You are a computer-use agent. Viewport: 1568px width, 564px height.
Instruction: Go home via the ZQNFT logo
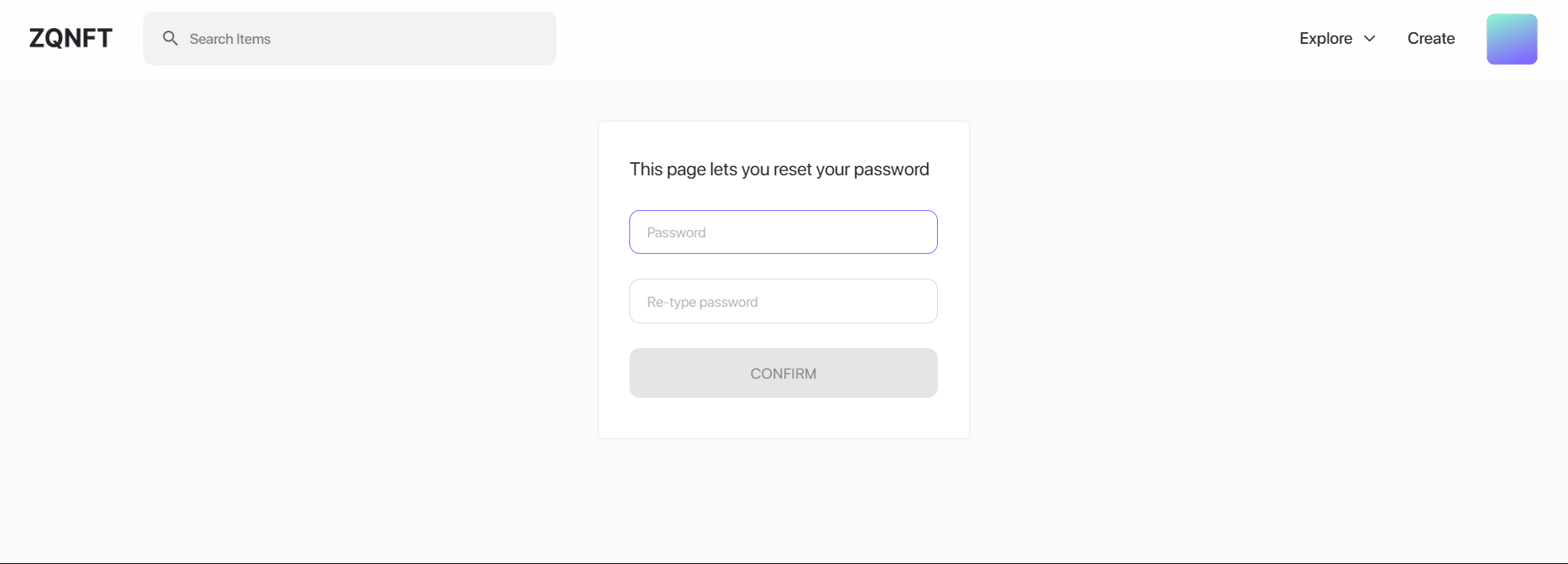71,38
